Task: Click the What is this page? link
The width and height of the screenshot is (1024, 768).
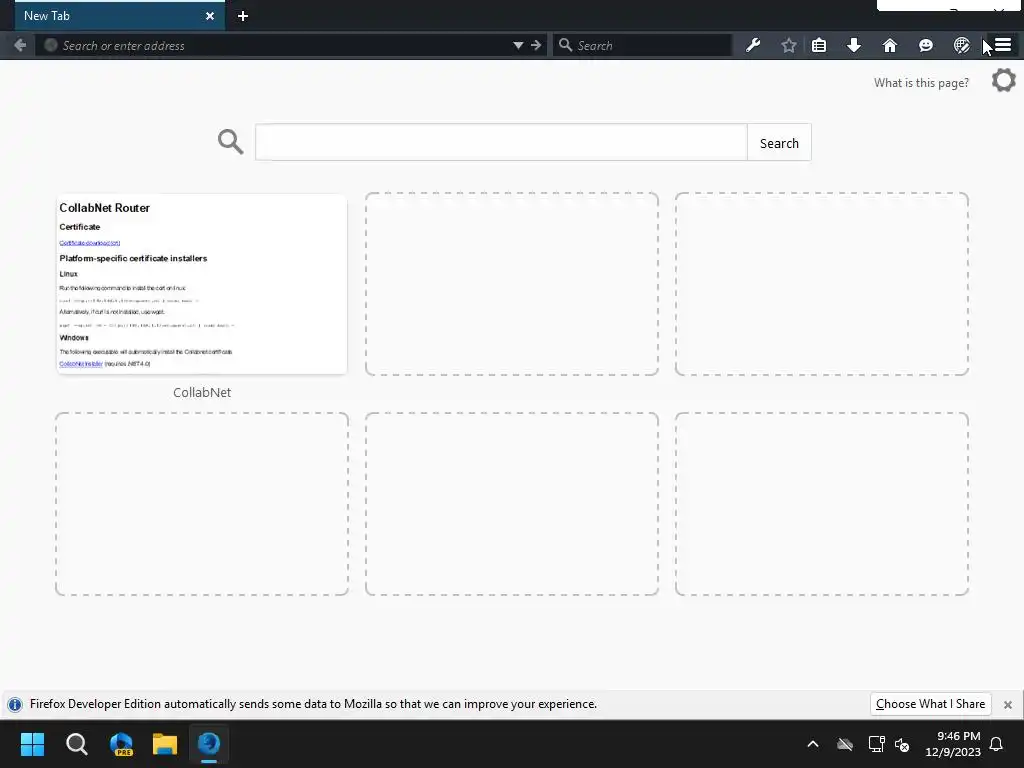Action: pos(921,82)
